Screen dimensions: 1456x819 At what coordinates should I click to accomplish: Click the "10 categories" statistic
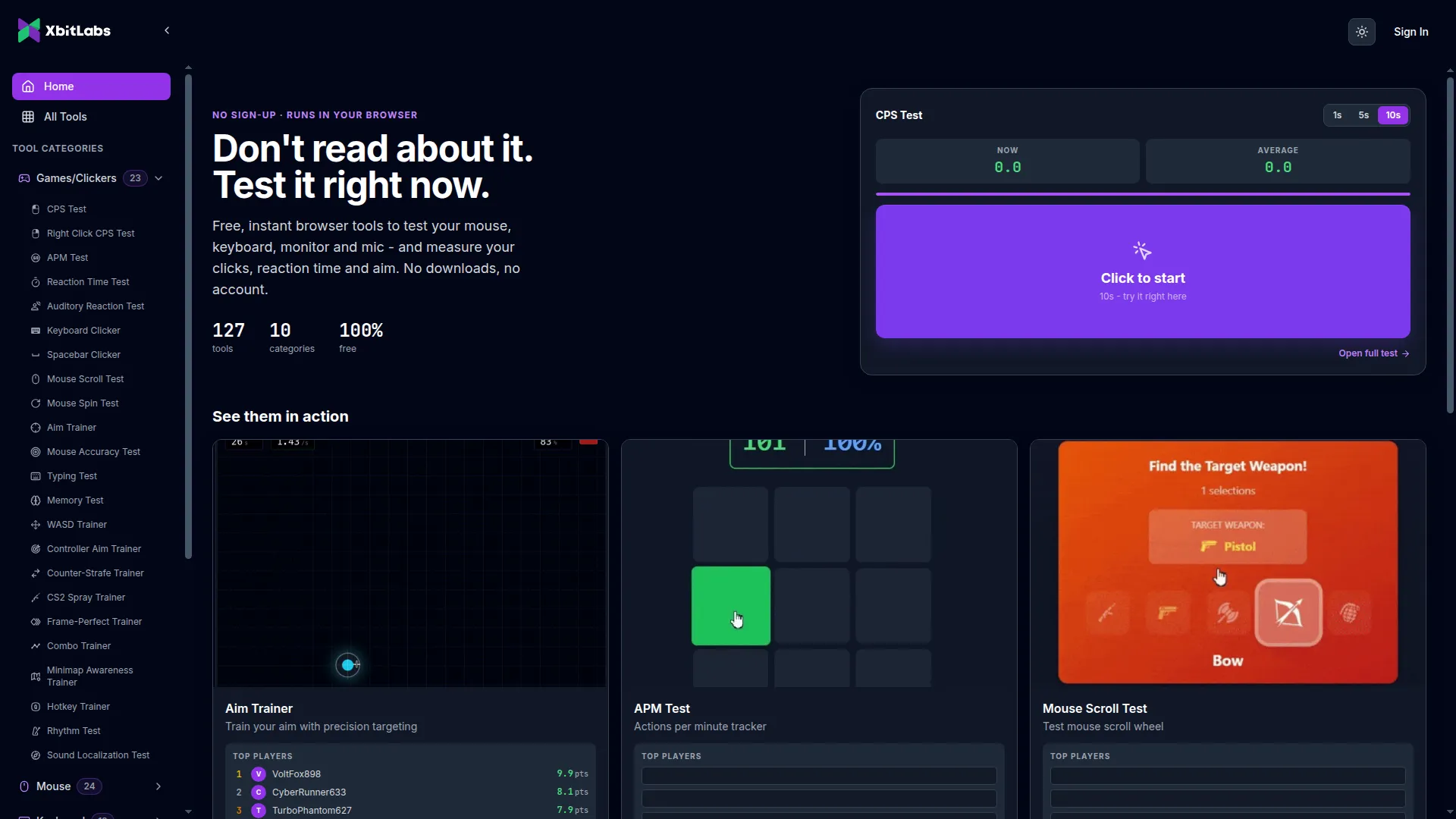[x=291, y=337]
